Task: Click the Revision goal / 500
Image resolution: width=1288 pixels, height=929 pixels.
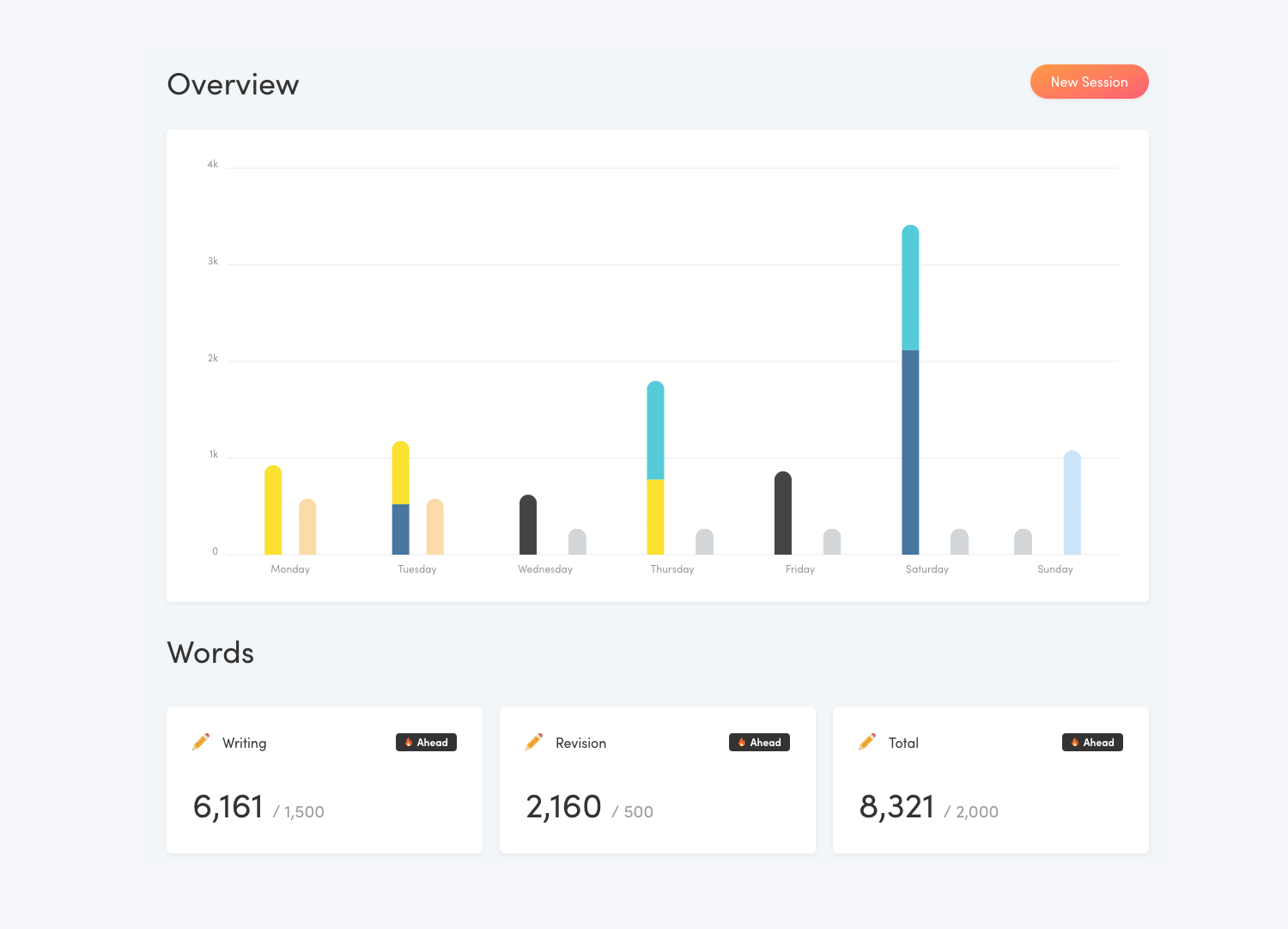Action: click(633, 812)
